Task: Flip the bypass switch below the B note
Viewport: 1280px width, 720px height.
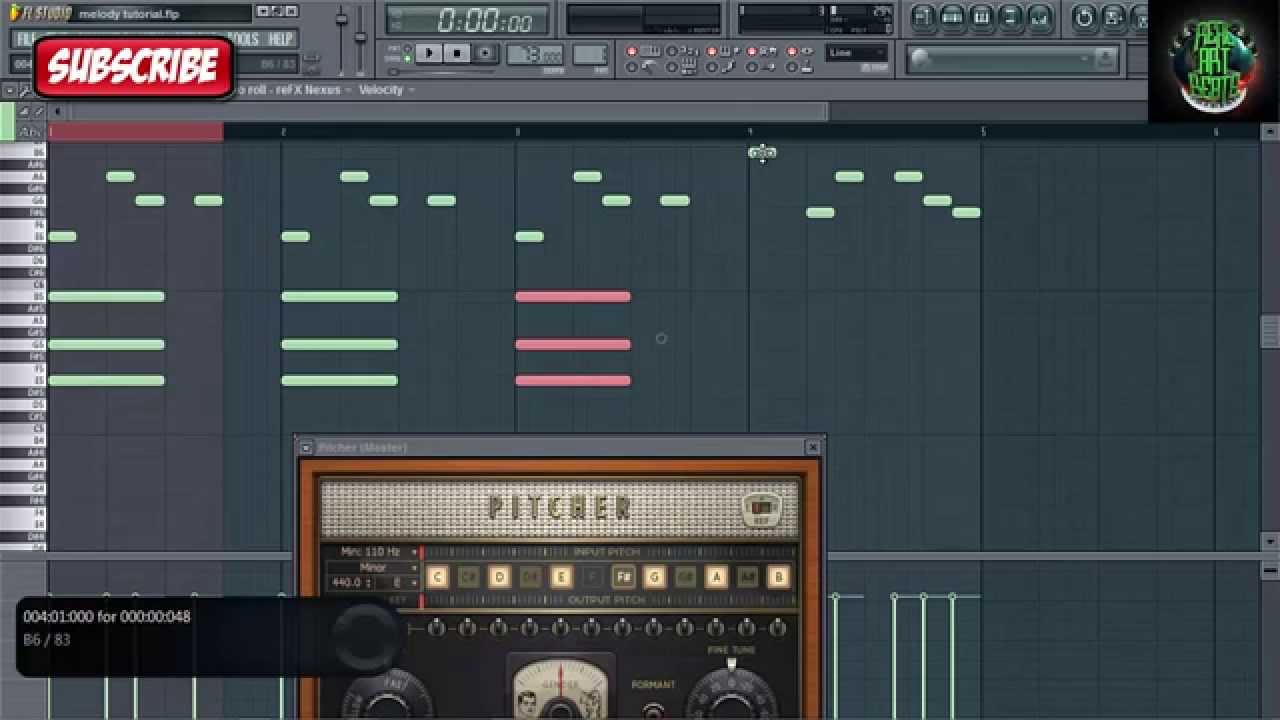Action: pyautogui.click(x=778, y=629)
